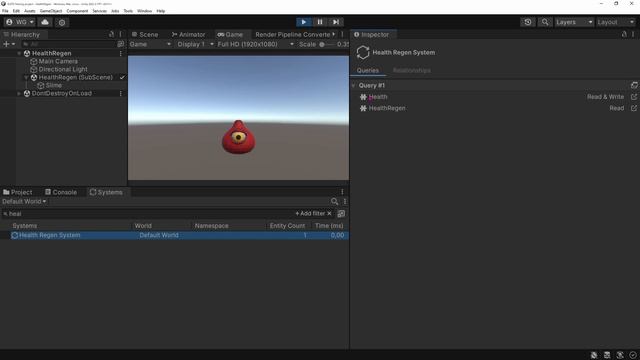Open the Display 1 dropdown
This screenshot has height=360, width=640.
(195, 44)
